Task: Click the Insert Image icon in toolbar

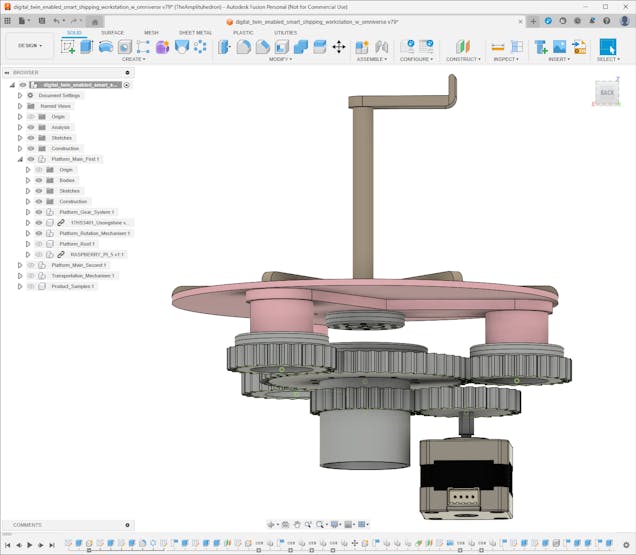Action: tap(559, 46)
